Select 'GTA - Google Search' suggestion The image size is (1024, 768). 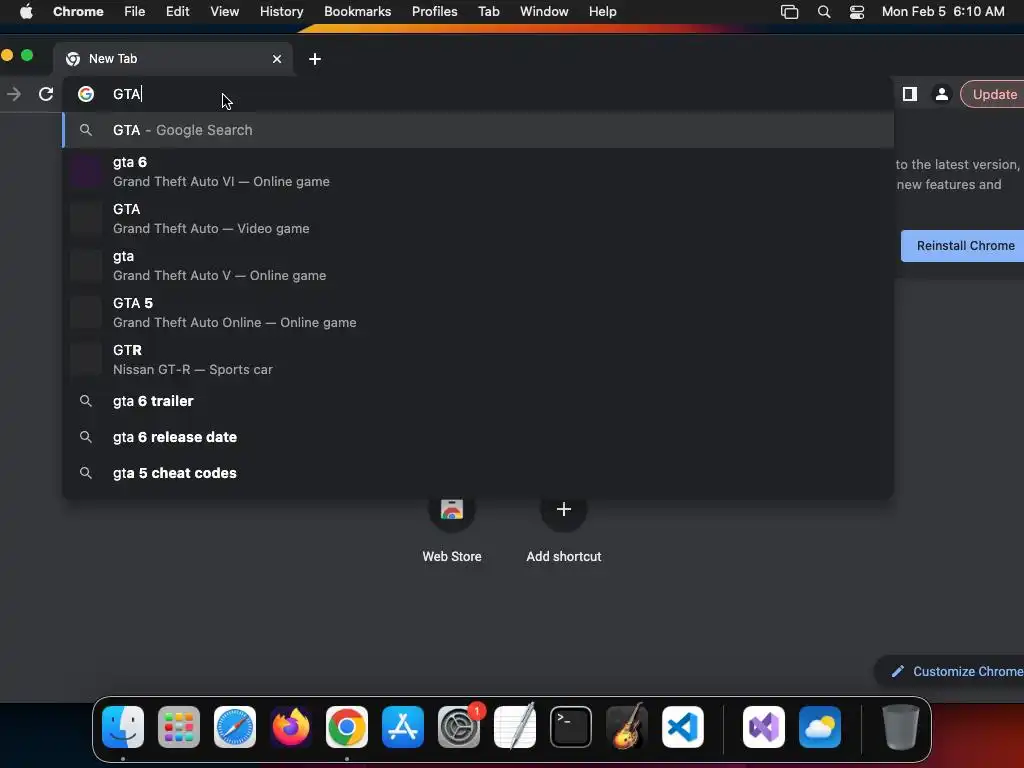tap(478, 130)
